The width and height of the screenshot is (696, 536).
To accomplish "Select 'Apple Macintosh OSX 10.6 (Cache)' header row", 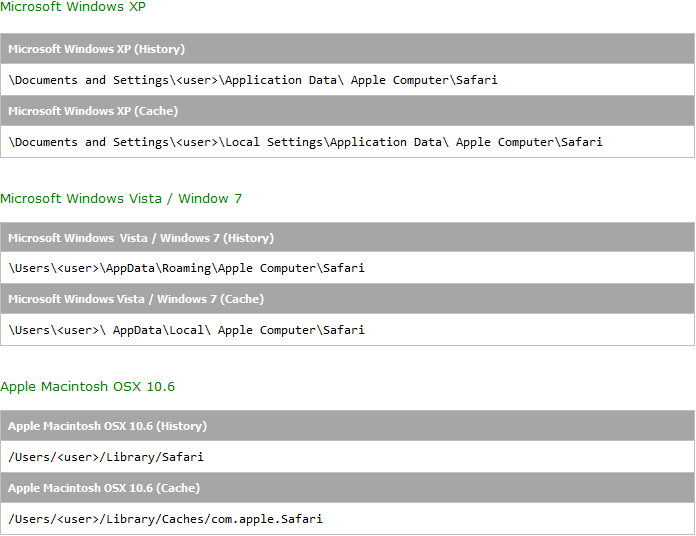I will (x=348, y=488).
